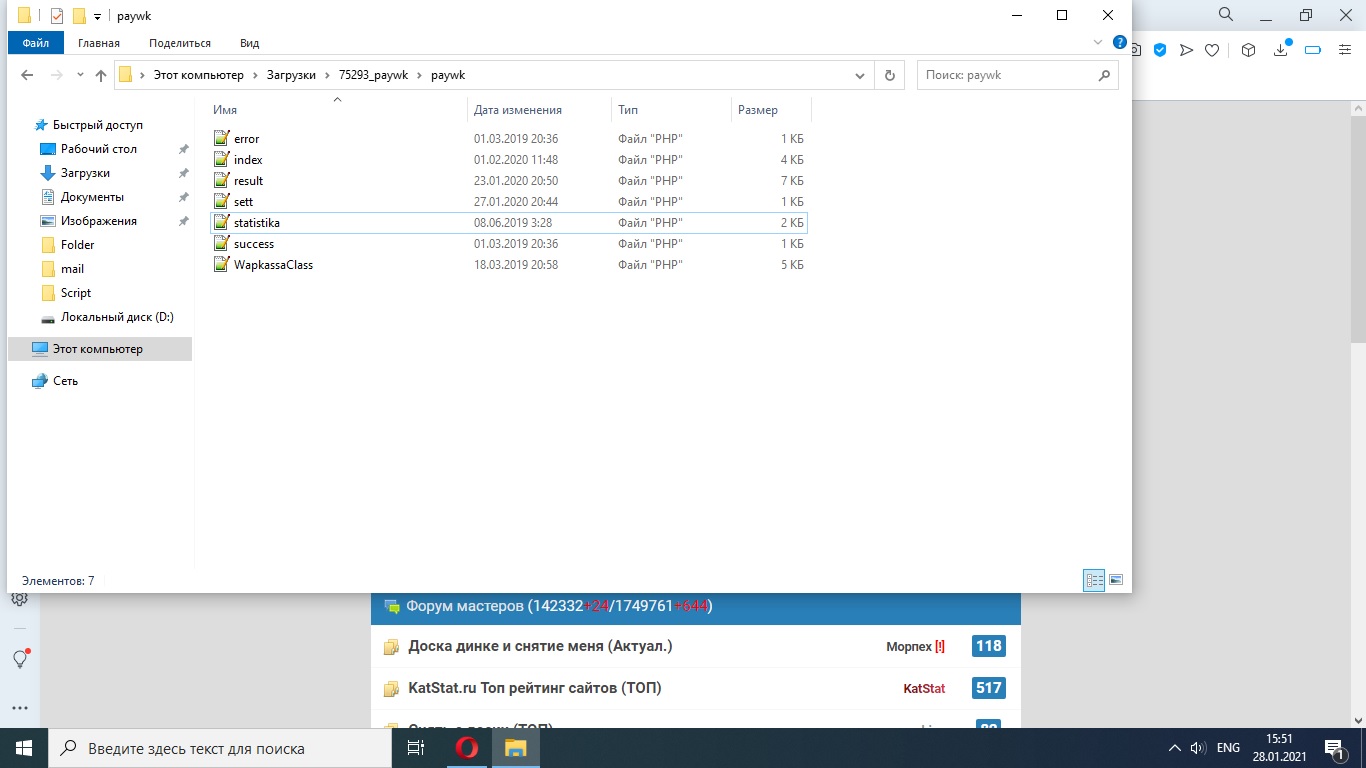Refresh the paywk folder view
This screenshot has height=768, width=1366.
889,75
